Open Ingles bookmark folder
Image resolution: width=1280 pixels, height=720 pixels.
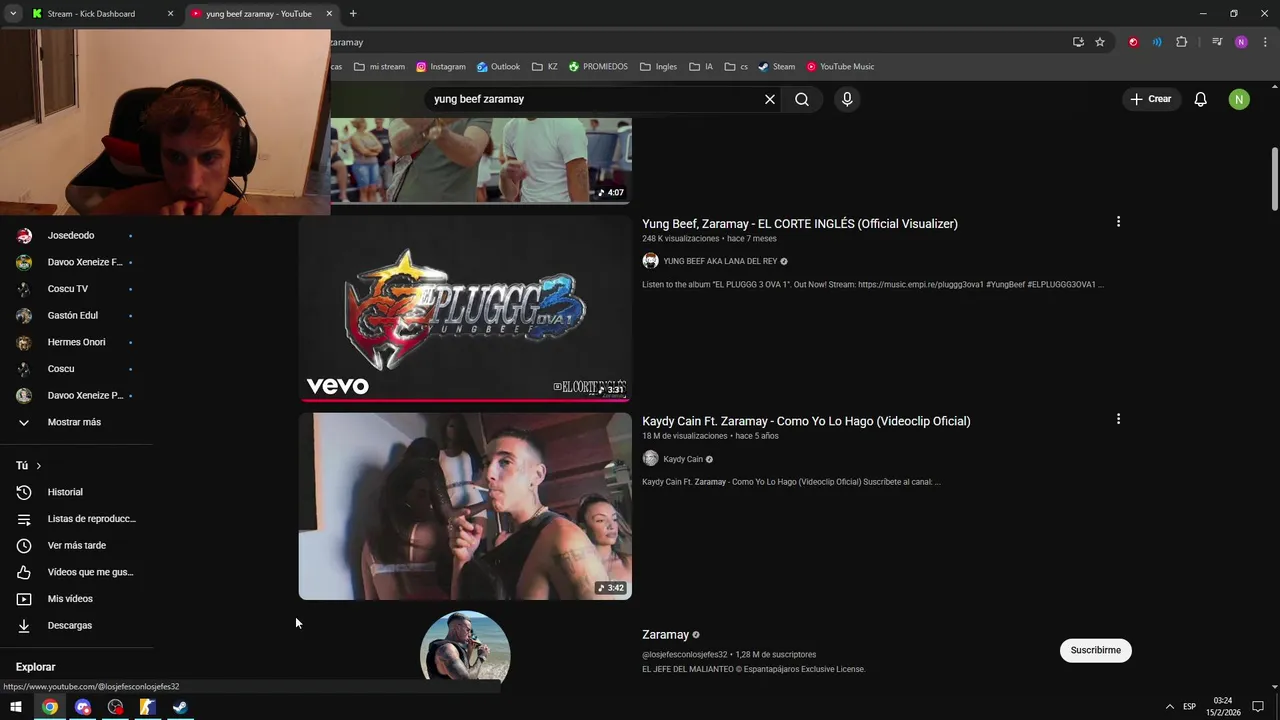(658, 67)
